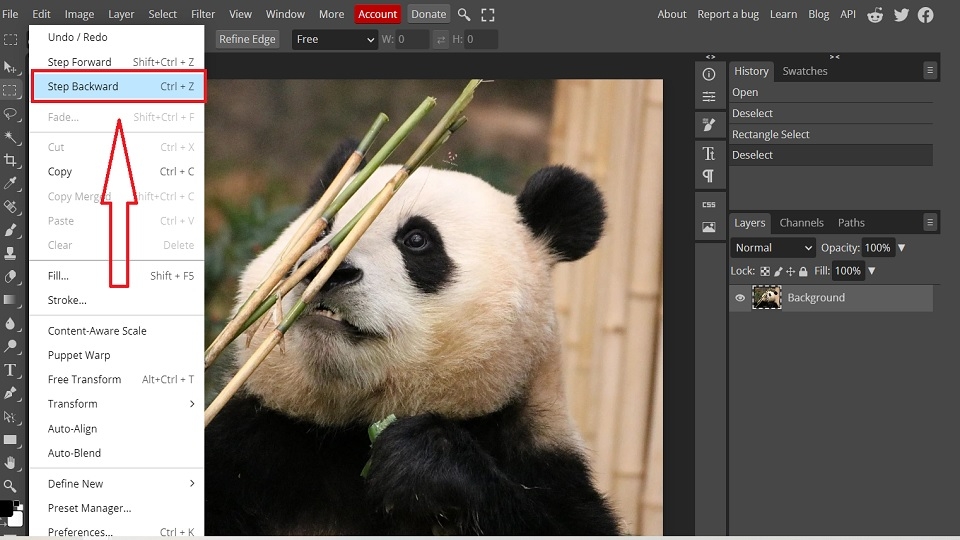Select the Eyedropper tool
Image resolution: width=960 pixels, height=540 pixels.
(x=10, y=183)
